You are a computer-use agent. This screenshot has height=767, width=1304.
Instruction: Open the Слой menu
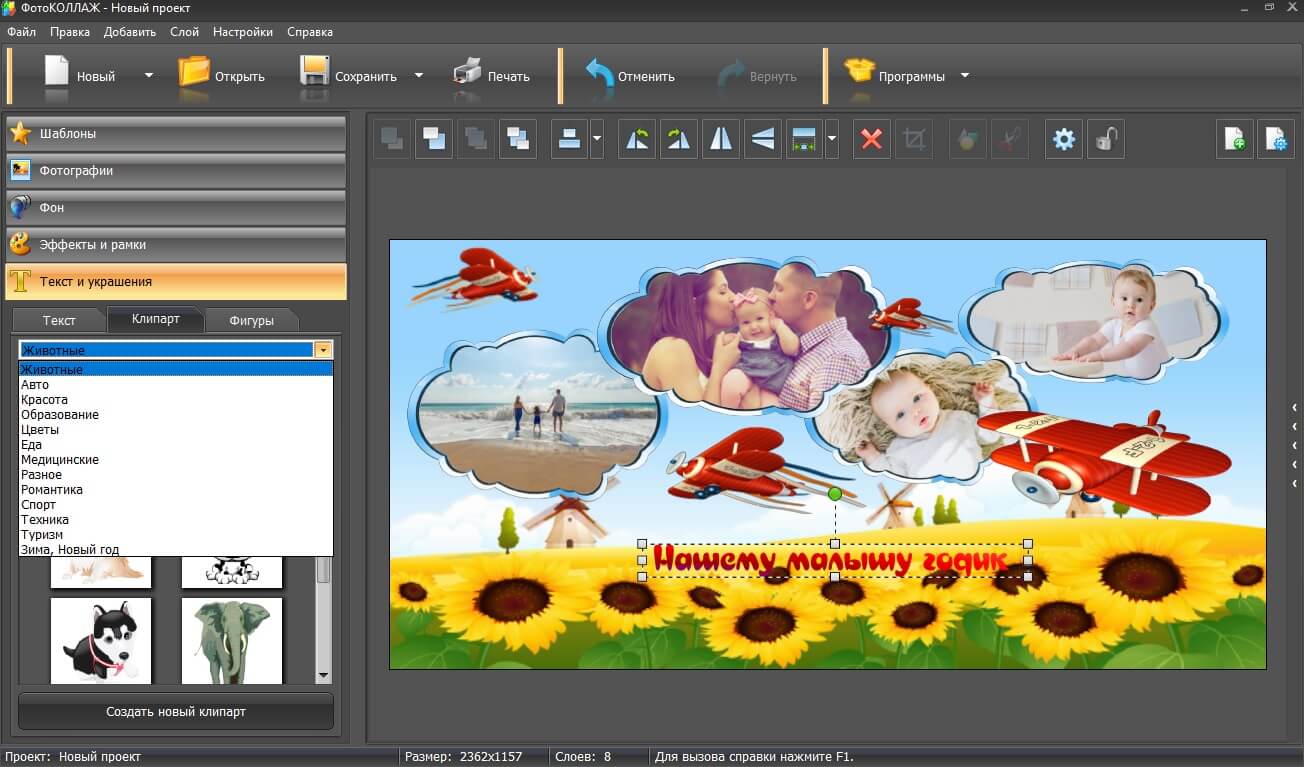coord(184,32)
